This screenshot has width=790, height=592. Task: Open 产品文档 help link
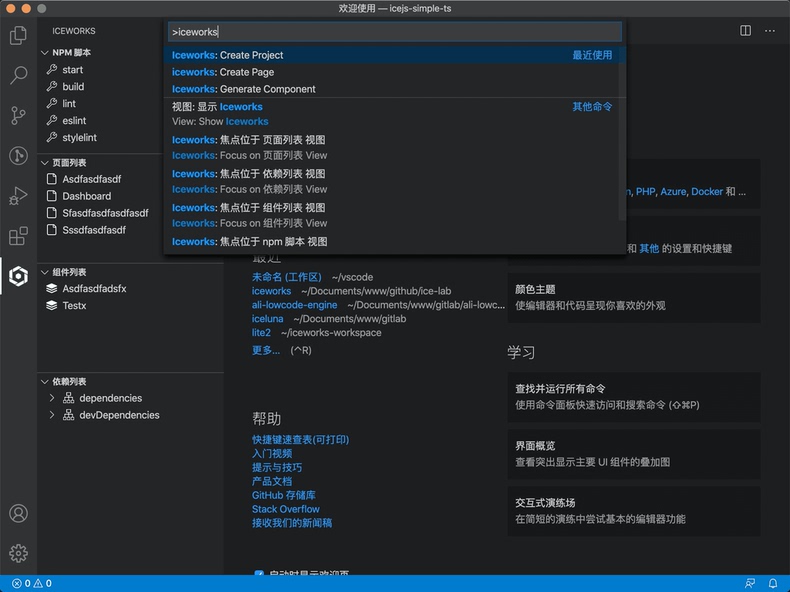tap(272, 481)
